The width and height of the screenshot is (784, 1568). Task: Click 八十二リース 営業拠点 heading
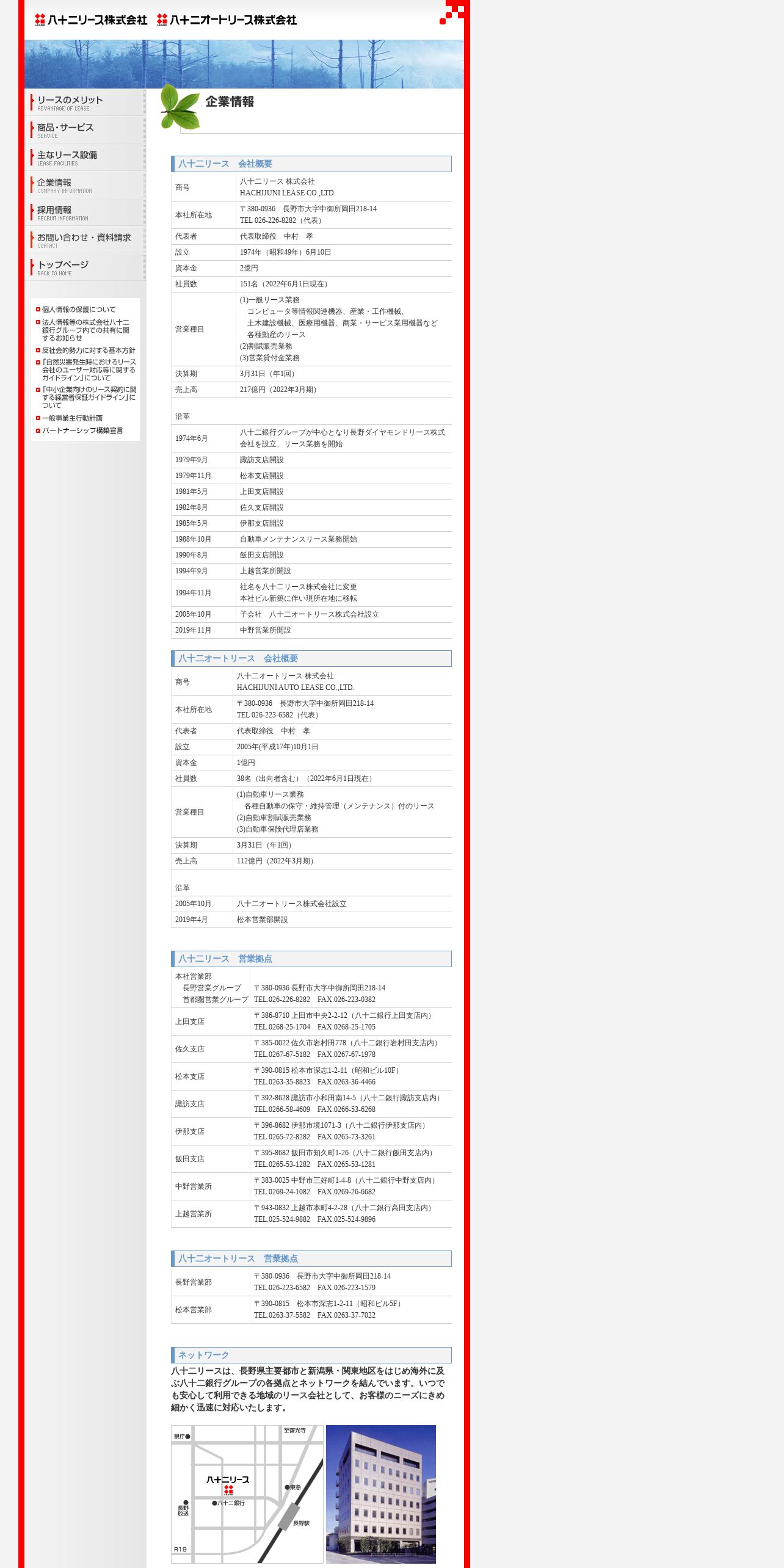click(x=311, y=959)
